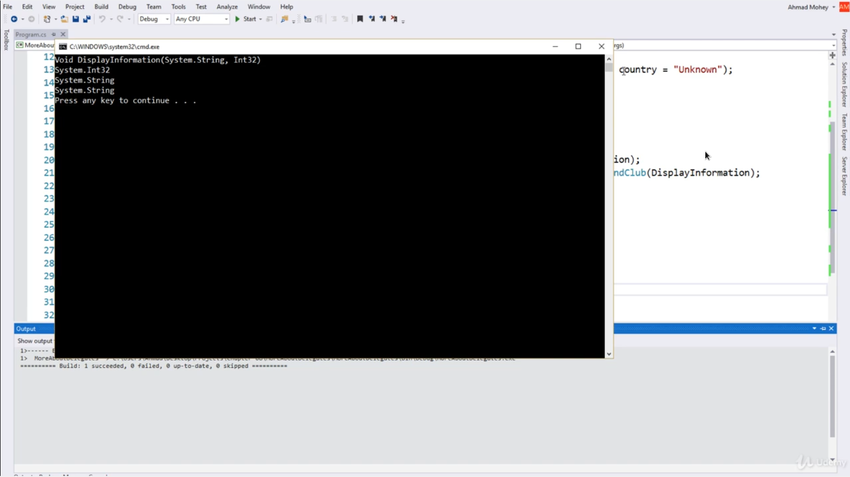Open the Any CPU platform dropdown
The image size is (850, 477).
tap(202, 19)
